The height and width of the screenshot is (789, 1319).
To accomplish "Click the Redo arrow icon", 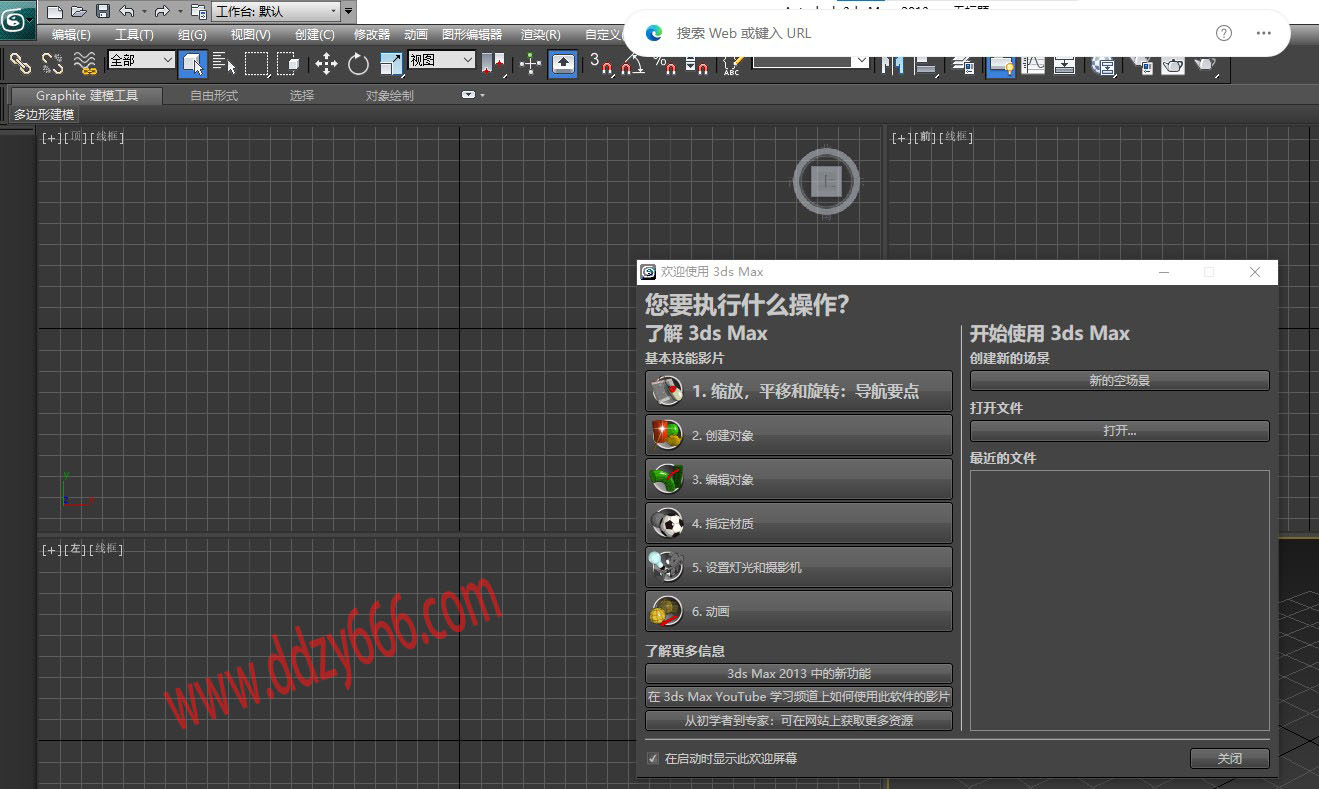I will (161, 11).
